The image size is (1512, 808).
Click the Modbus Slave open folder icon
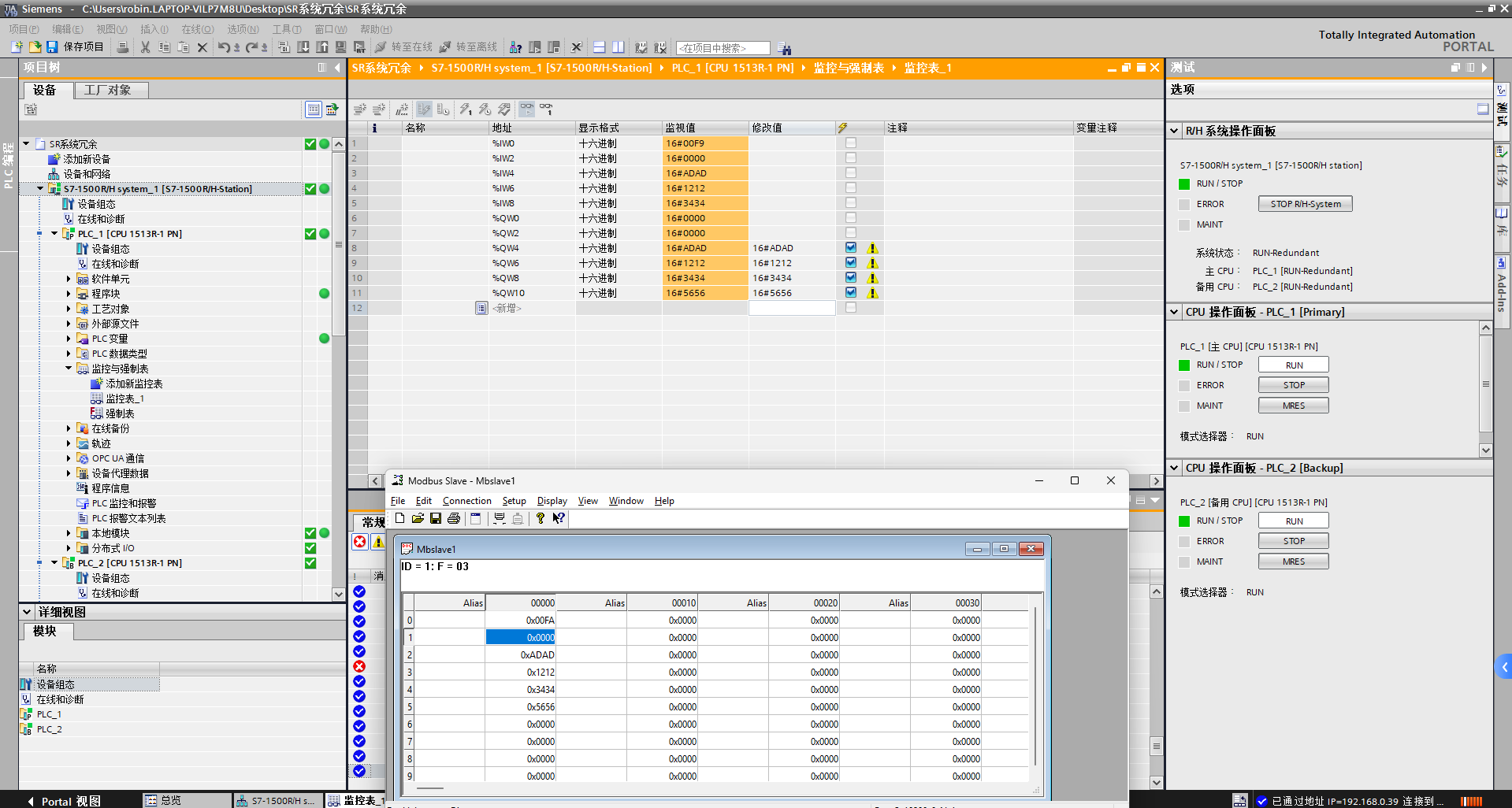(418, 518)
